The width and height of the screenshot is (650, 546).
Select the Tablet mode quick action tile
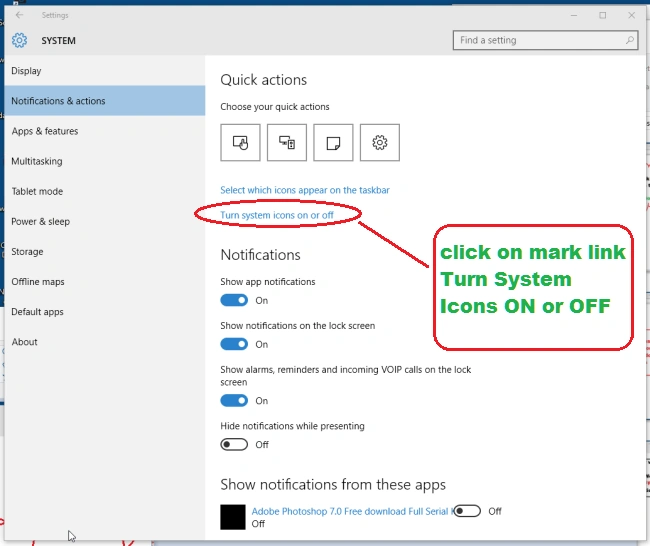[x=240, y=142]
